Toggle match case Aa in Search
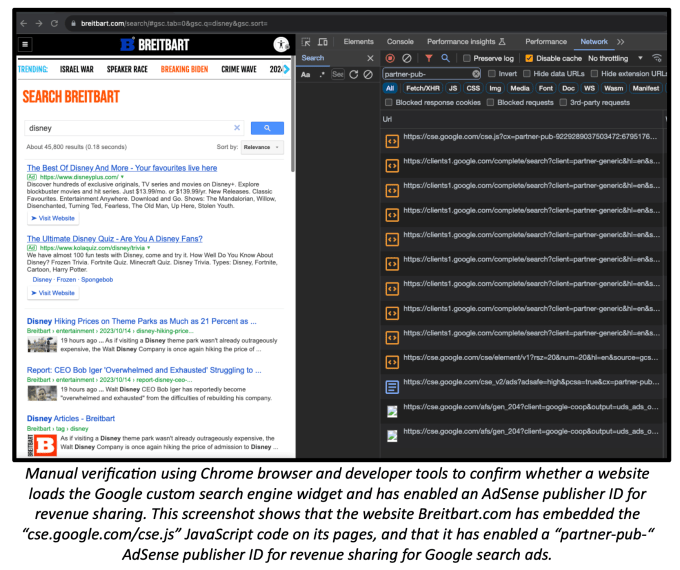 tap(306, 75)
